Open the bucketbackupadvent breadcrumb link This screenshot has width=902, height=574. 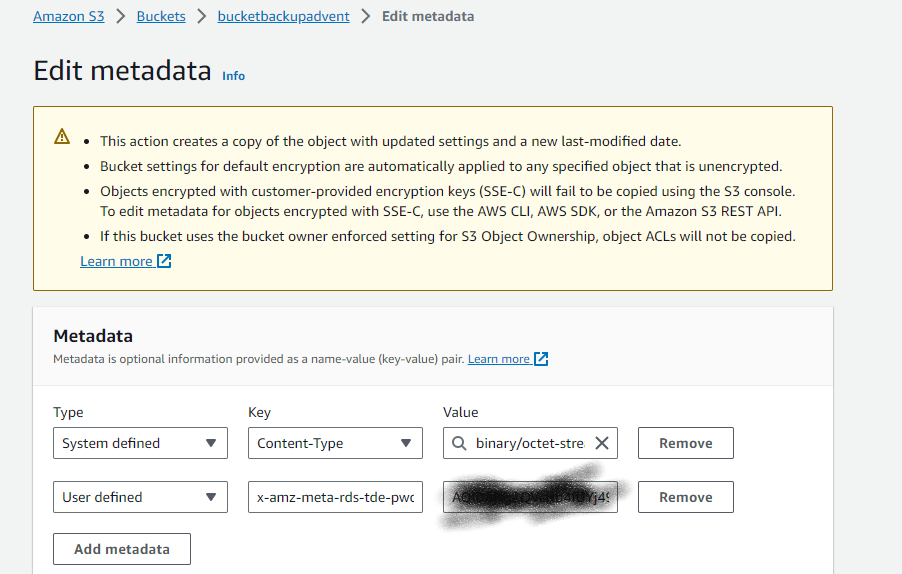pyautogui.click(x=283, y=16)
